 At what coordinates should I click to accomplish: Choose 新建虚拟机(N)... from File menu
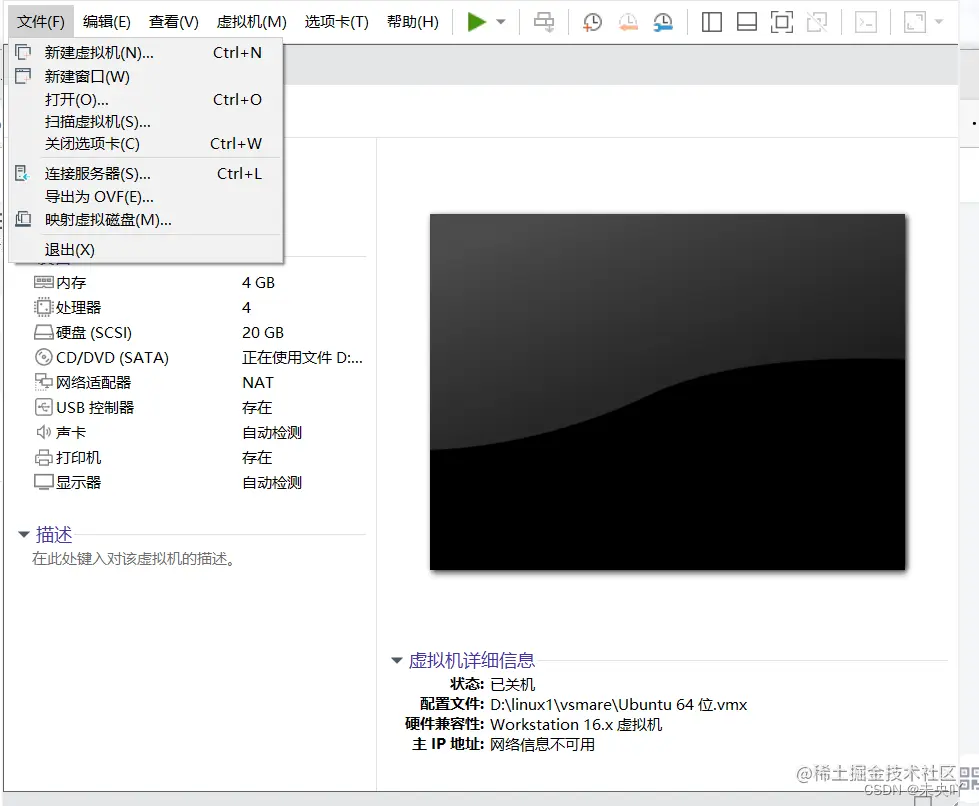pos(146,53)
